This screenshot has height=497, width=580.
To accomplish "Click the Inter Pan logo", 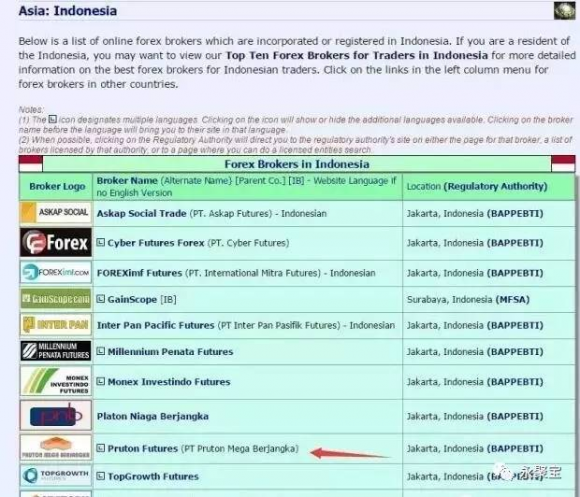I will [55, 325].
